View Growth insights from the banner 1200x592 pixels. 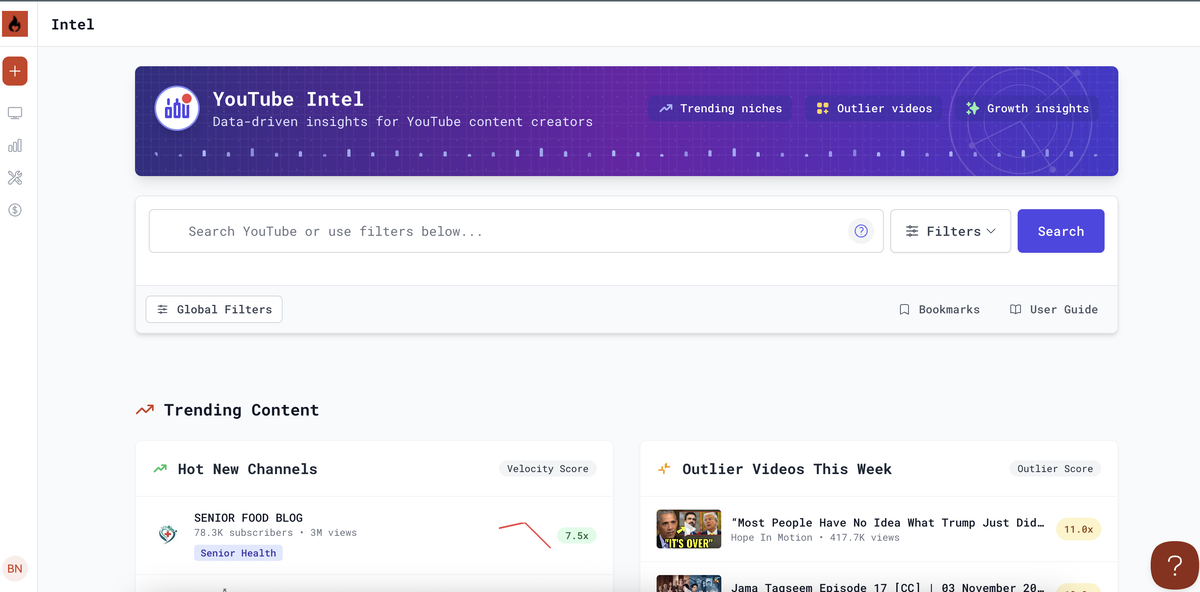click(1027, 107)
